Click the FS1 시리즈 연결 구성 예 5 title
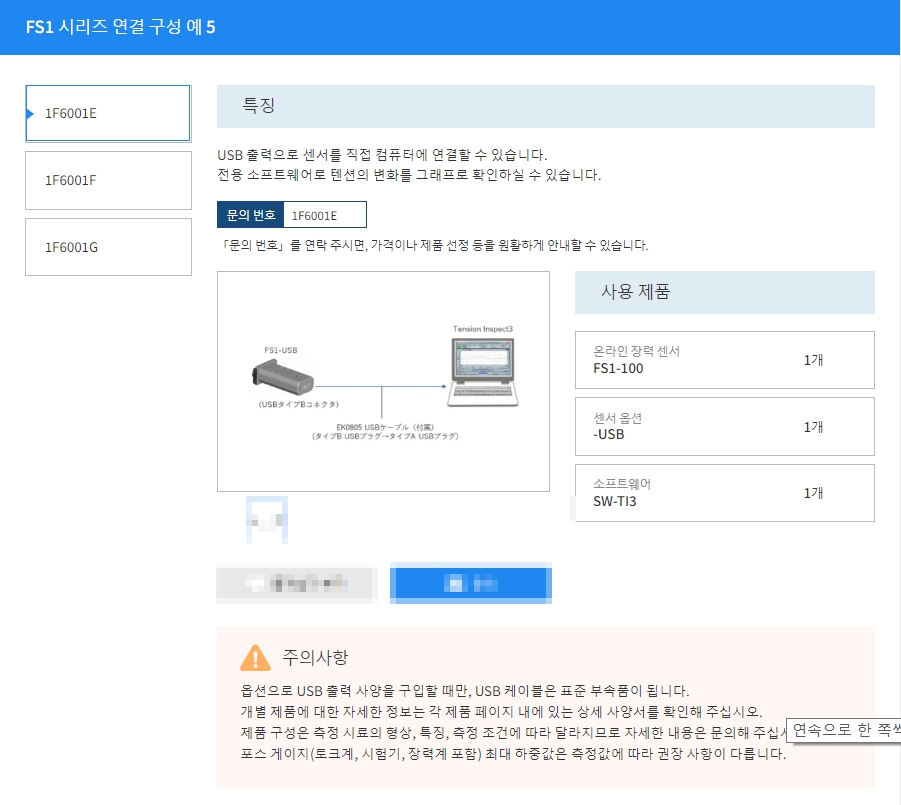901x805 pixels. [120, 26]
